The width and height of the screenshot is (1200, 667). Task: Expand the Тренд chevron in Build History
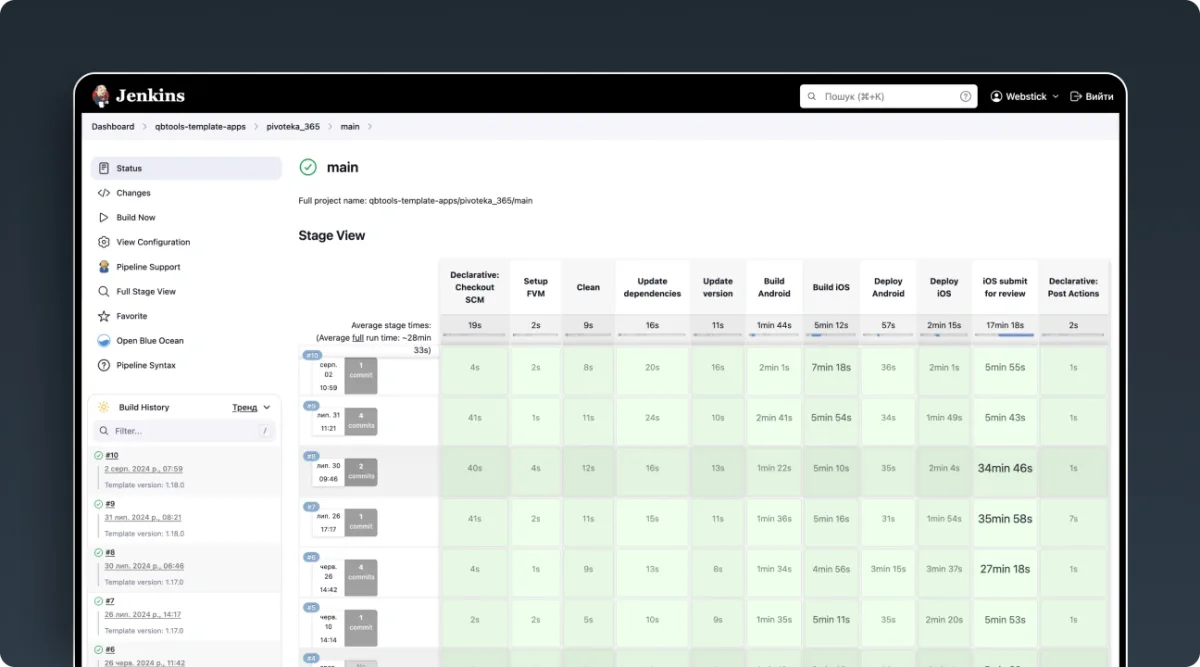[x=267, y=408]
